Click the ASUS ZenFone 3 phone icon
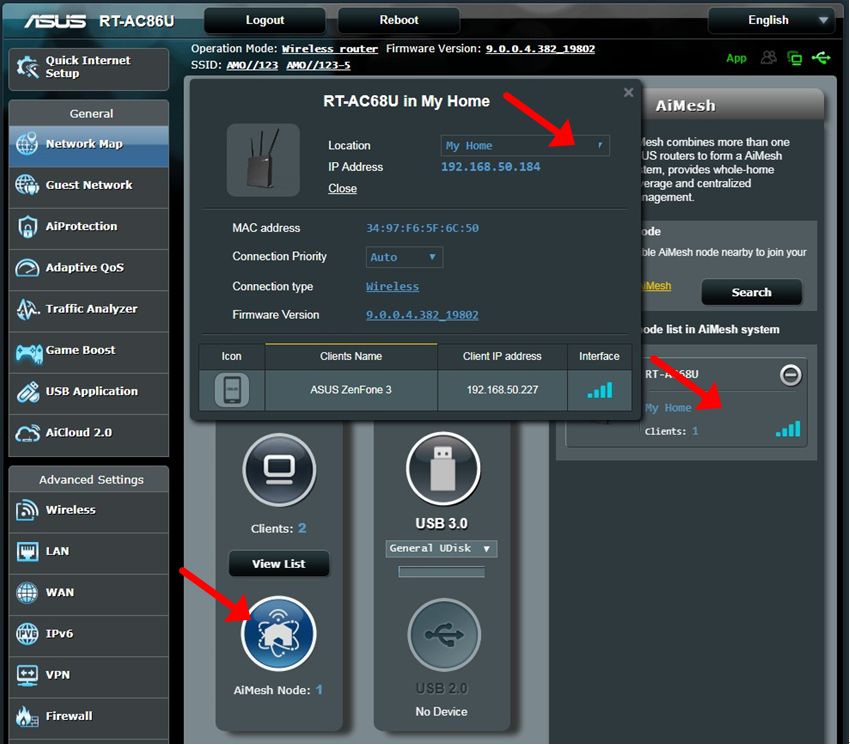The image size is (850, 745). point(232,390)
